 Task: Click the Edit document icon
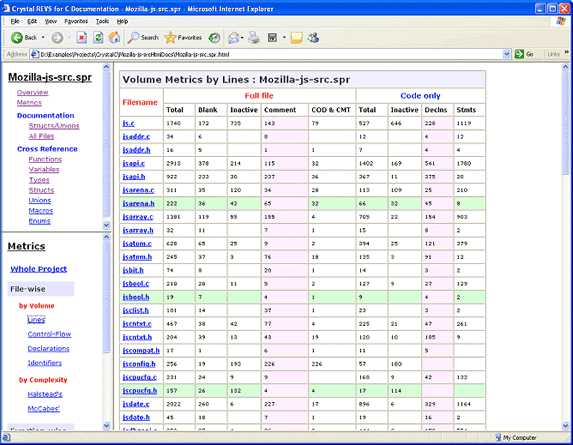click(x=272, y=37)
